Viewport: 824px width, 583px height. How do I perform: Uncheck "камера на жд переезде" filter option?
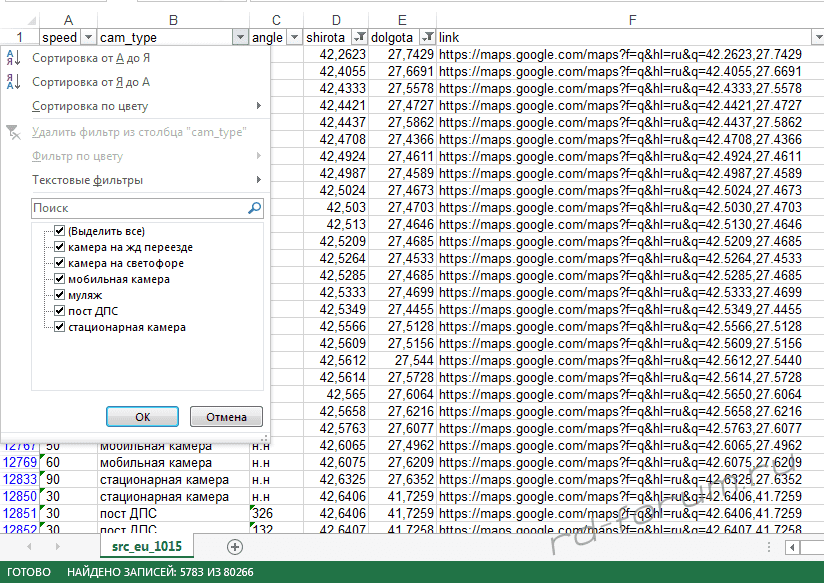(x=59, y=247)
